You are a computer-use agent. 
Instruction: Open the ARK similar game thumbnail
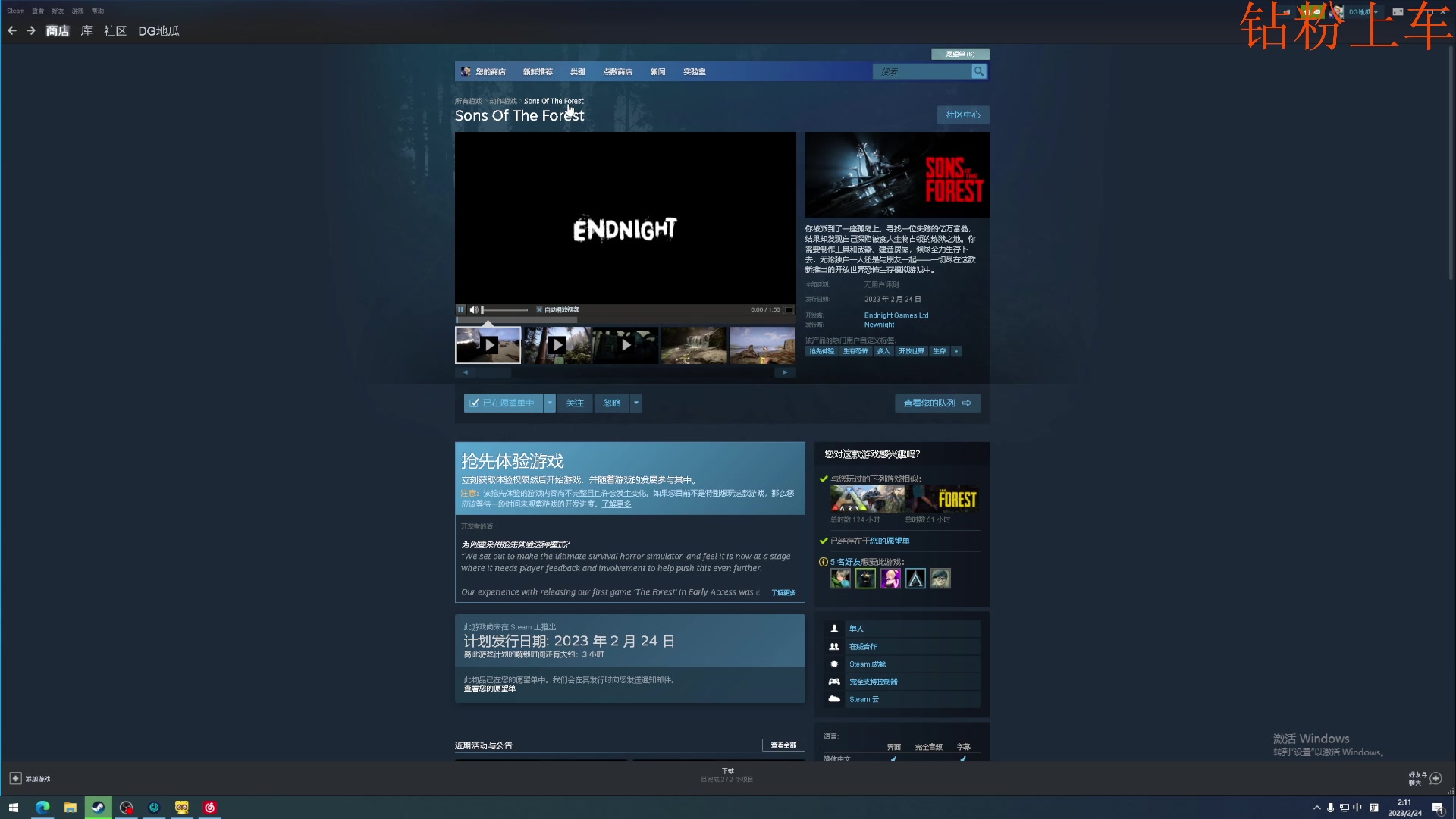(x=867, y=500)
